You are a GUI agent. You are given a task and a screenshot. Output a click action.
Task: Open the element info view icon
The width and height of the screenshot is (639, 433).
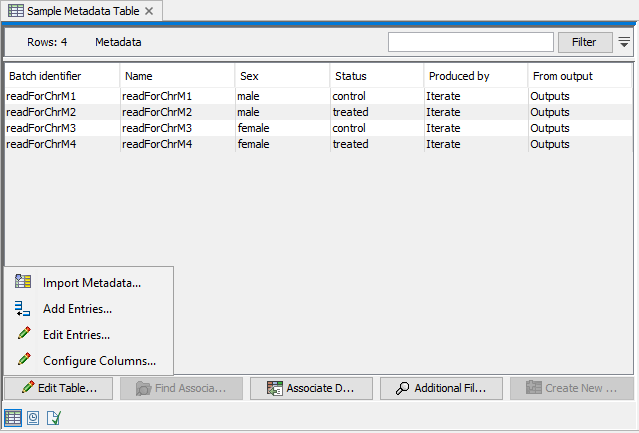click(53, 417)
